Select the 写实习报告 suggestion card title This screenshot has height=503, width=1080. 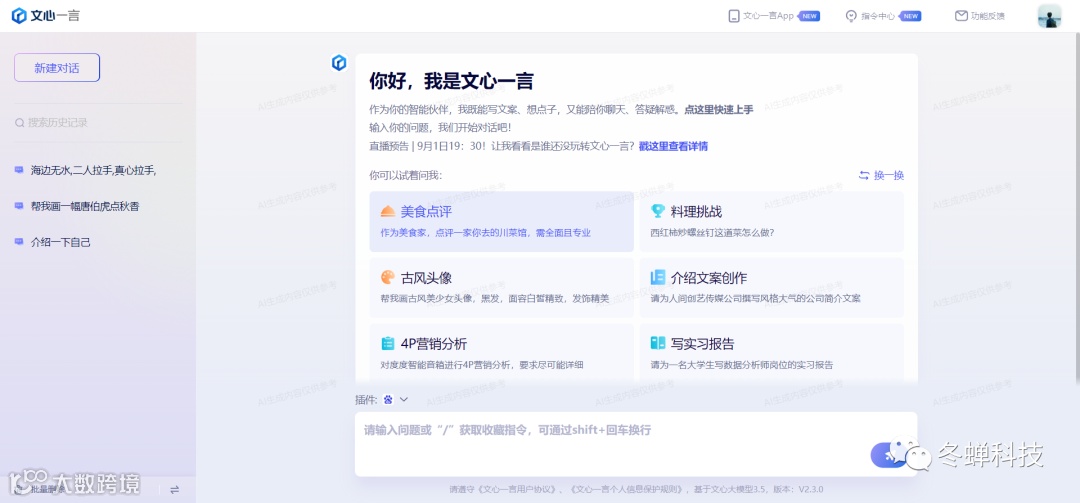click(x=703, y=344)
